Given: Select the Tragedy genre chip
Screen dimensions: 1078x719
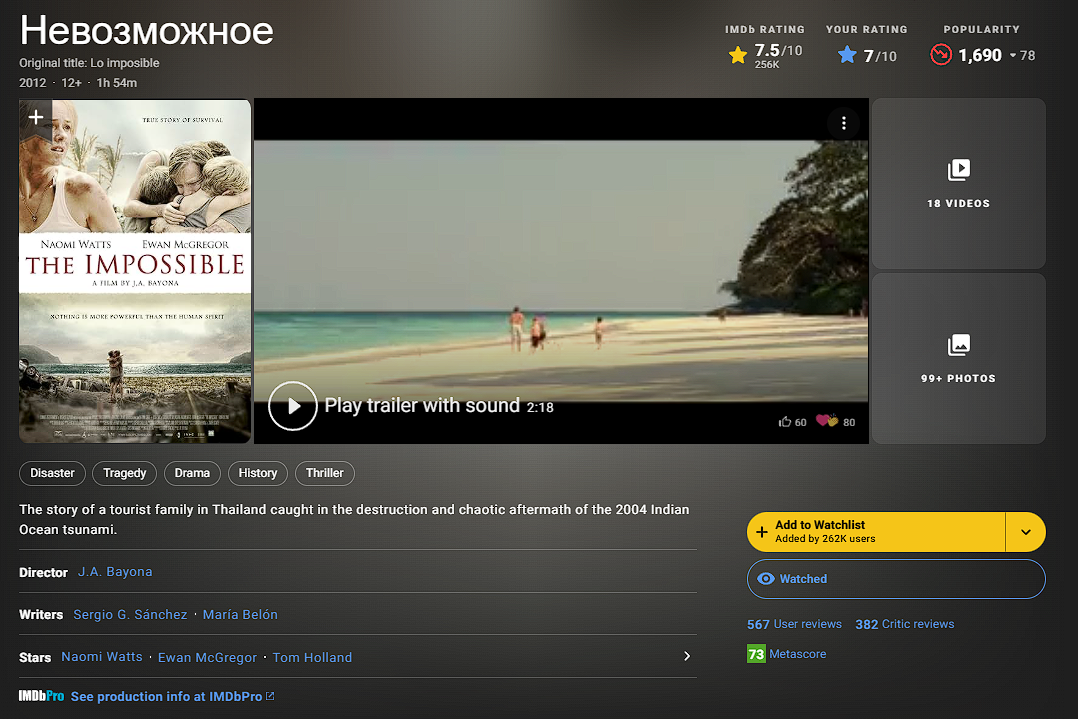Looking at the screenshot, I should click(x=124, y=473).
